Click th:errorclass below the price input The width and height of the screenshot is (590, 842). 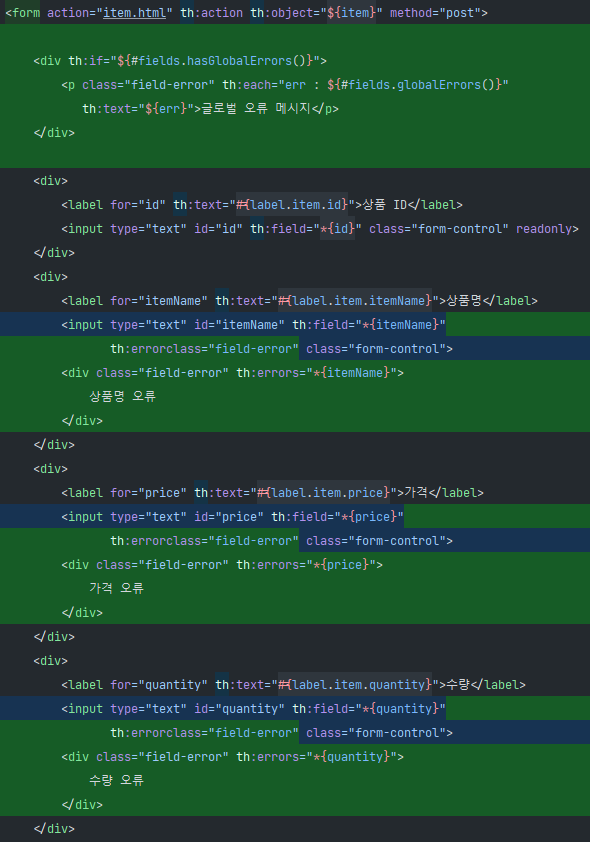click(x=205, y=541)
